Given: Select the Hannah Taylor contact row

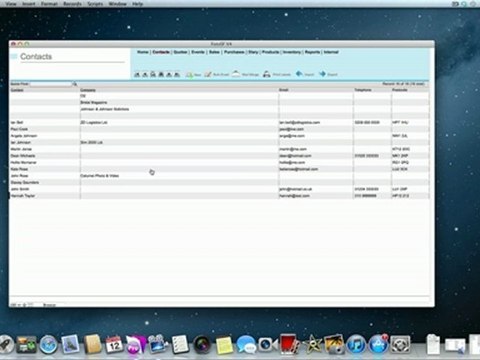Looking at the screenshot, I should [219, 196].
